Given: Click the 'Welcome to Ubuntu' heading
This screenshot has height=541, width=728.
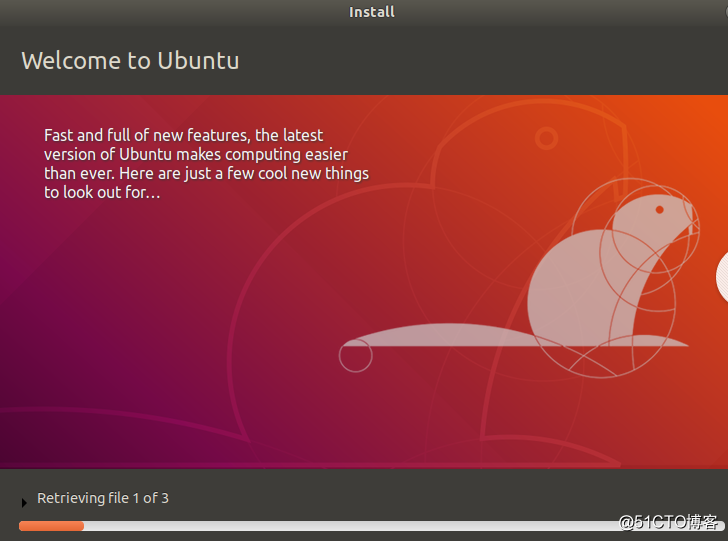Looking at the screenshot, I should (x=130, y=61).
